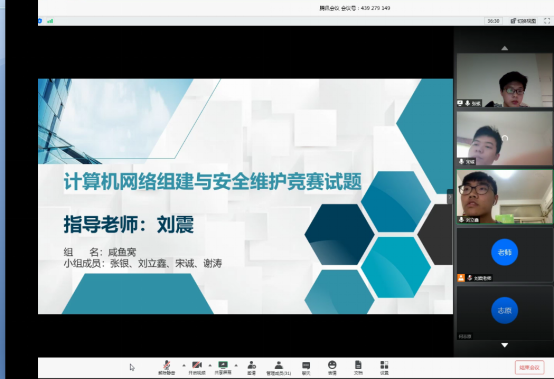Expand the share screen options arrow
This screenshot has width=554, height=379.
[x=236, y=365]
